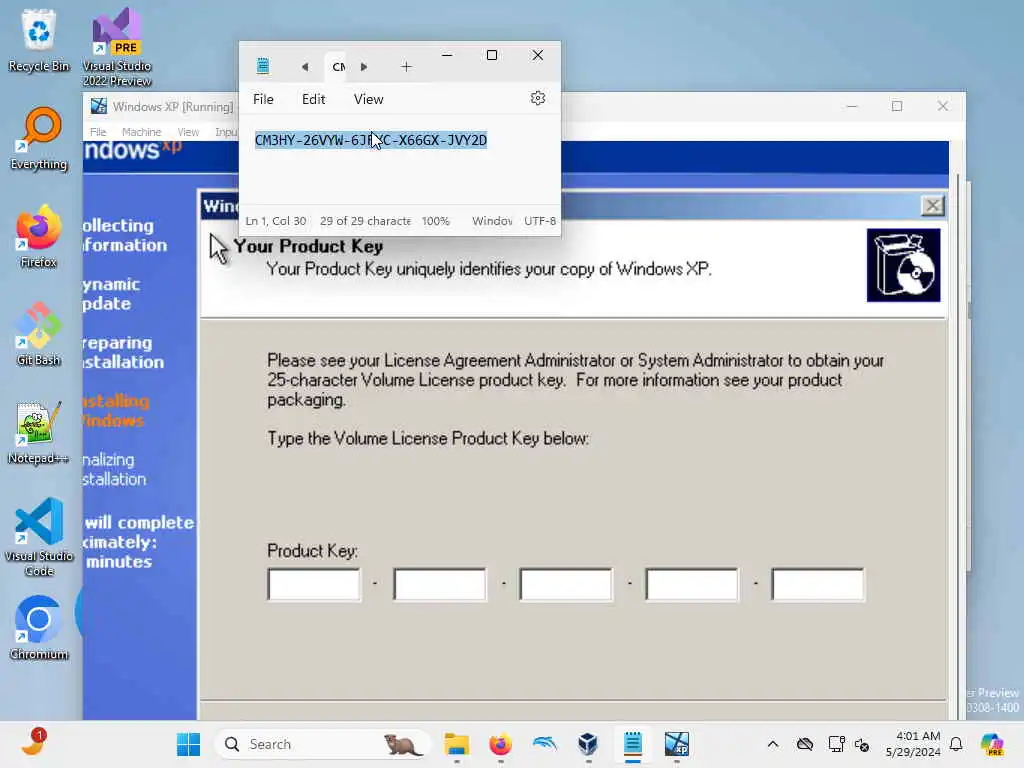Open the notifications bell icon
The width and height of the screenshot is (1024, 768).
pos(956,744)
